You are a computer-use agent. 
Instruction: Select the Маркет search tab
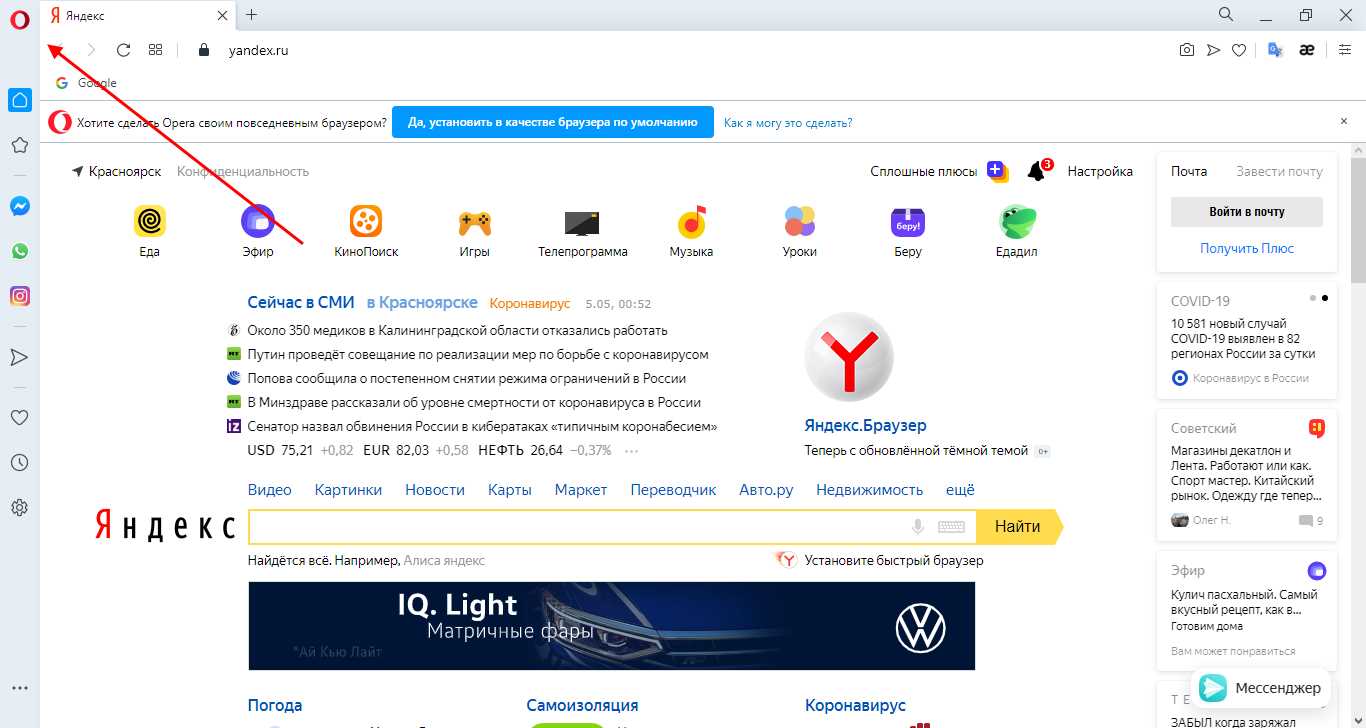[581, 490]
